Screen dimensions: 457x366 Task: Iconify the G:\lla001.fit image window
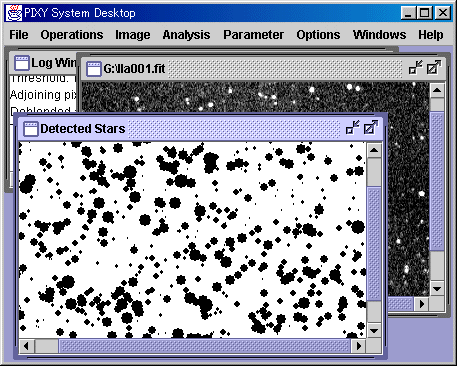[x=416, y=68]
